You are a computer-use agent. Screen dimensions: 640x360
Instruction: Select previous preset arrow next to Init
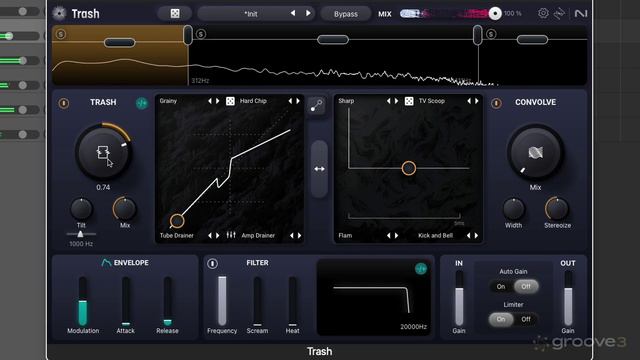click(293, 13)
